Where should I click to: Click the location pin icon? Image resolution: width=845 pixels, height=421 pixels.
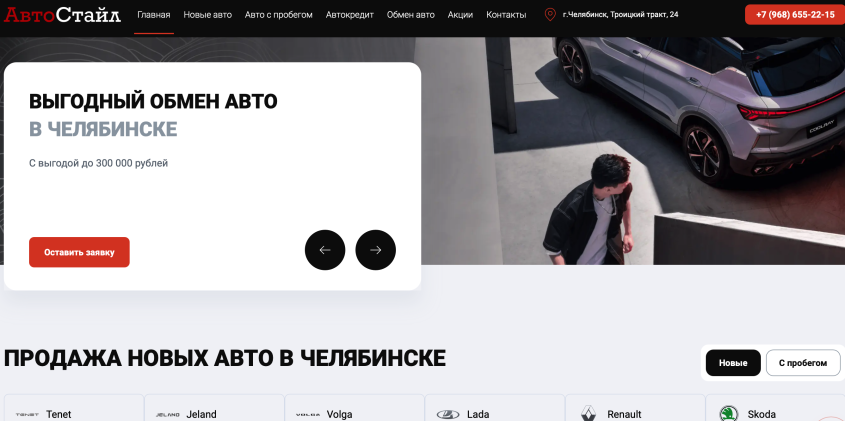click(x=550, y=15)
